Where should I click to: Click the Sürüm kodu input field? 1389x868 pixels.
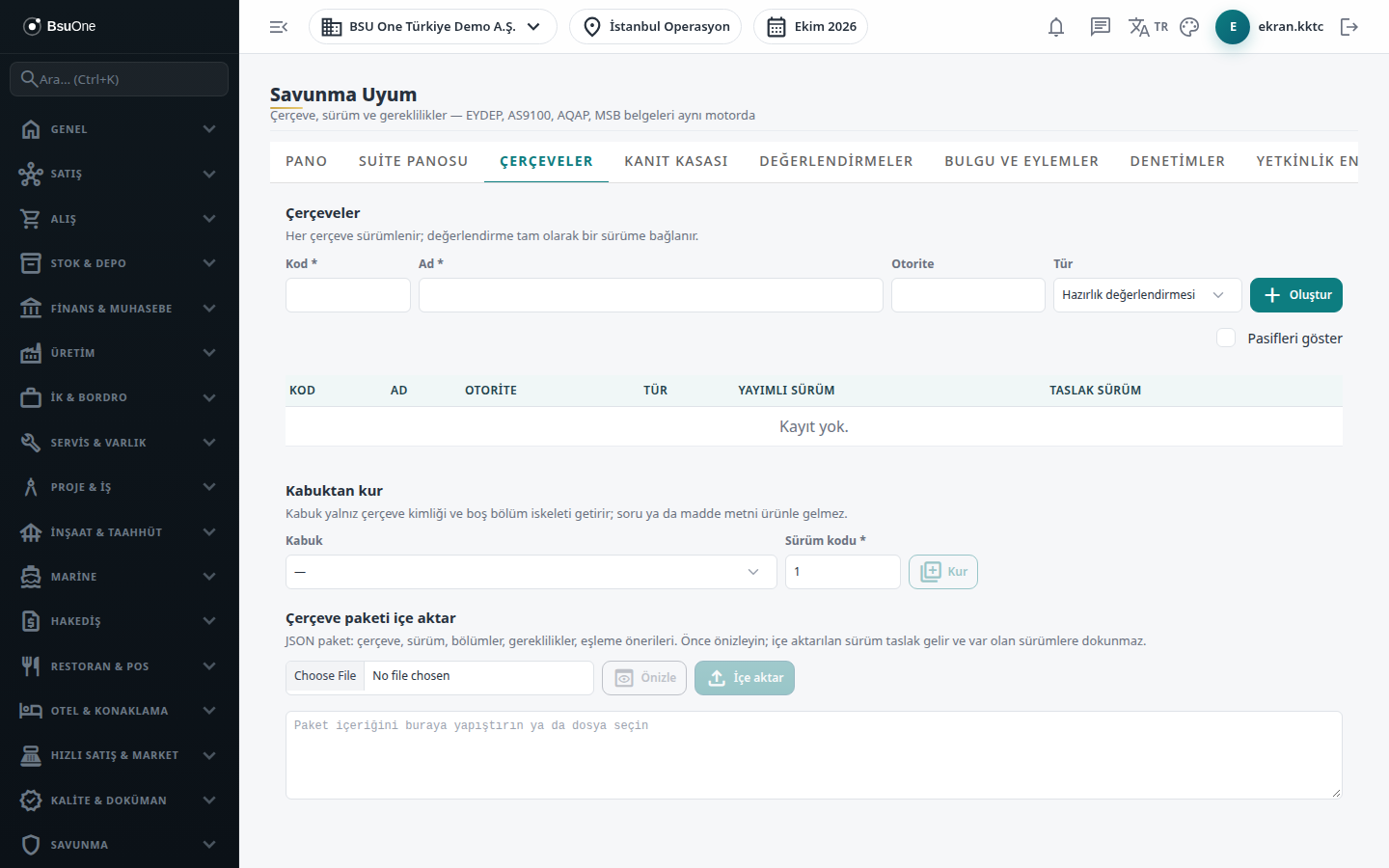point(843,572)
